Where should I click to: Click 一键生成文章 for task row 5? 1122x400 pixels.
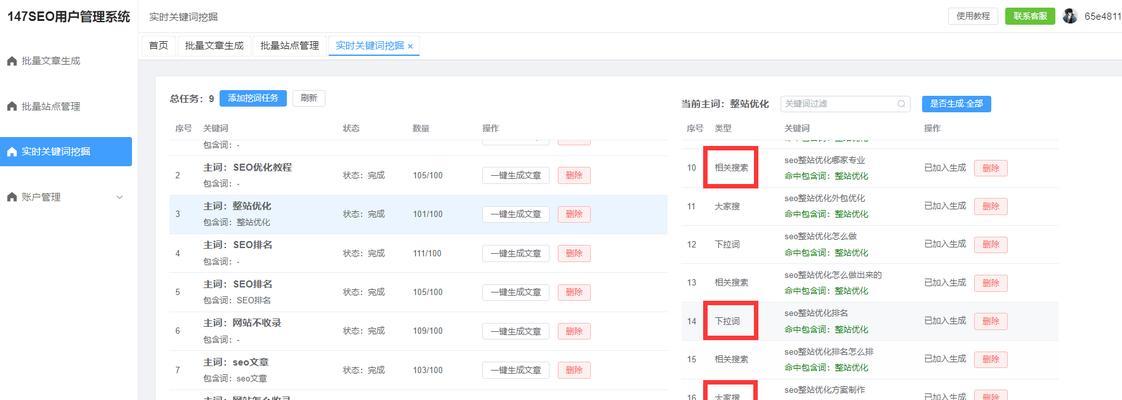(515, 292)
